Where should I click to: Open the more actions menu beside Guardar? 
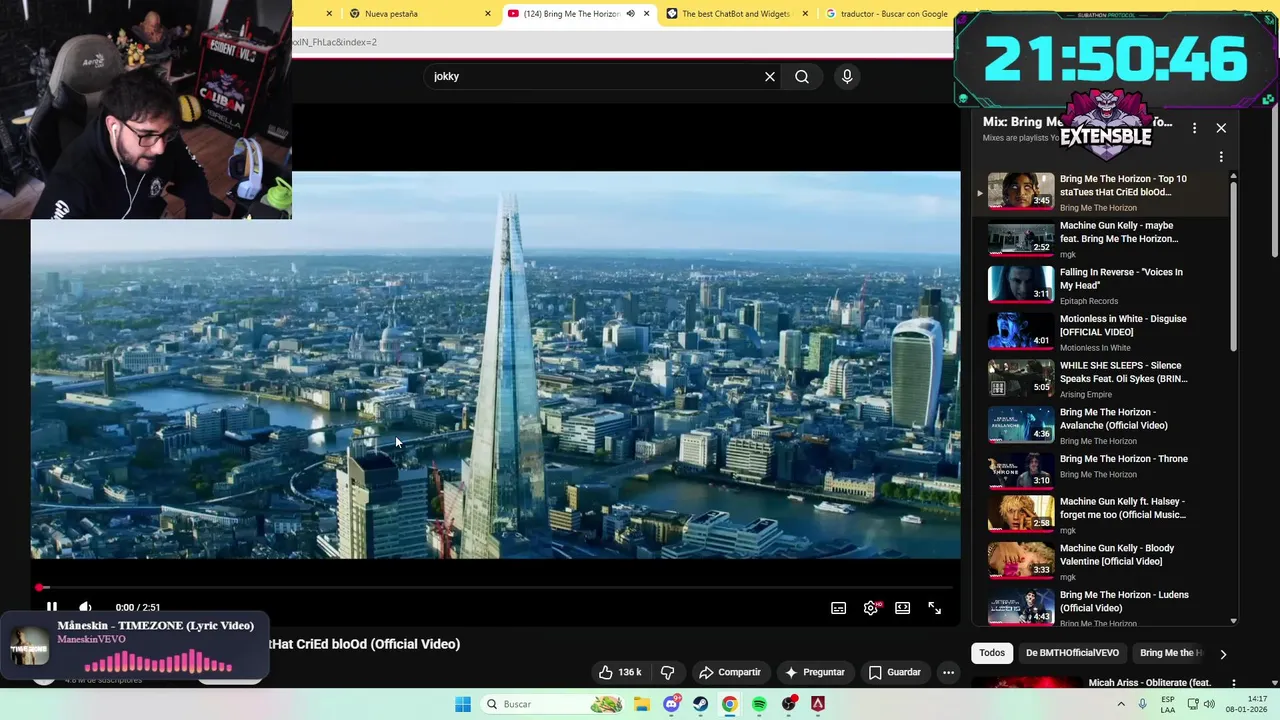pyautogui.click(x=948, y=672)
